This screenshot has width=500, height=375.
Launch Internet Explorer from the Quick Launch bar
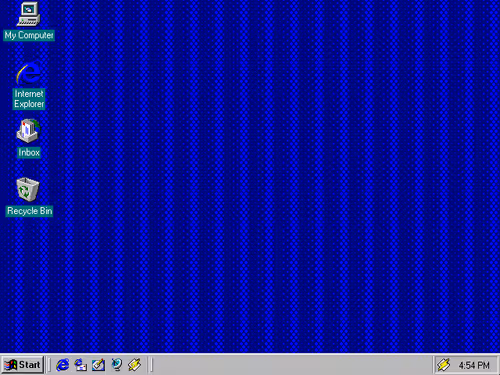(x=63, y=365)
